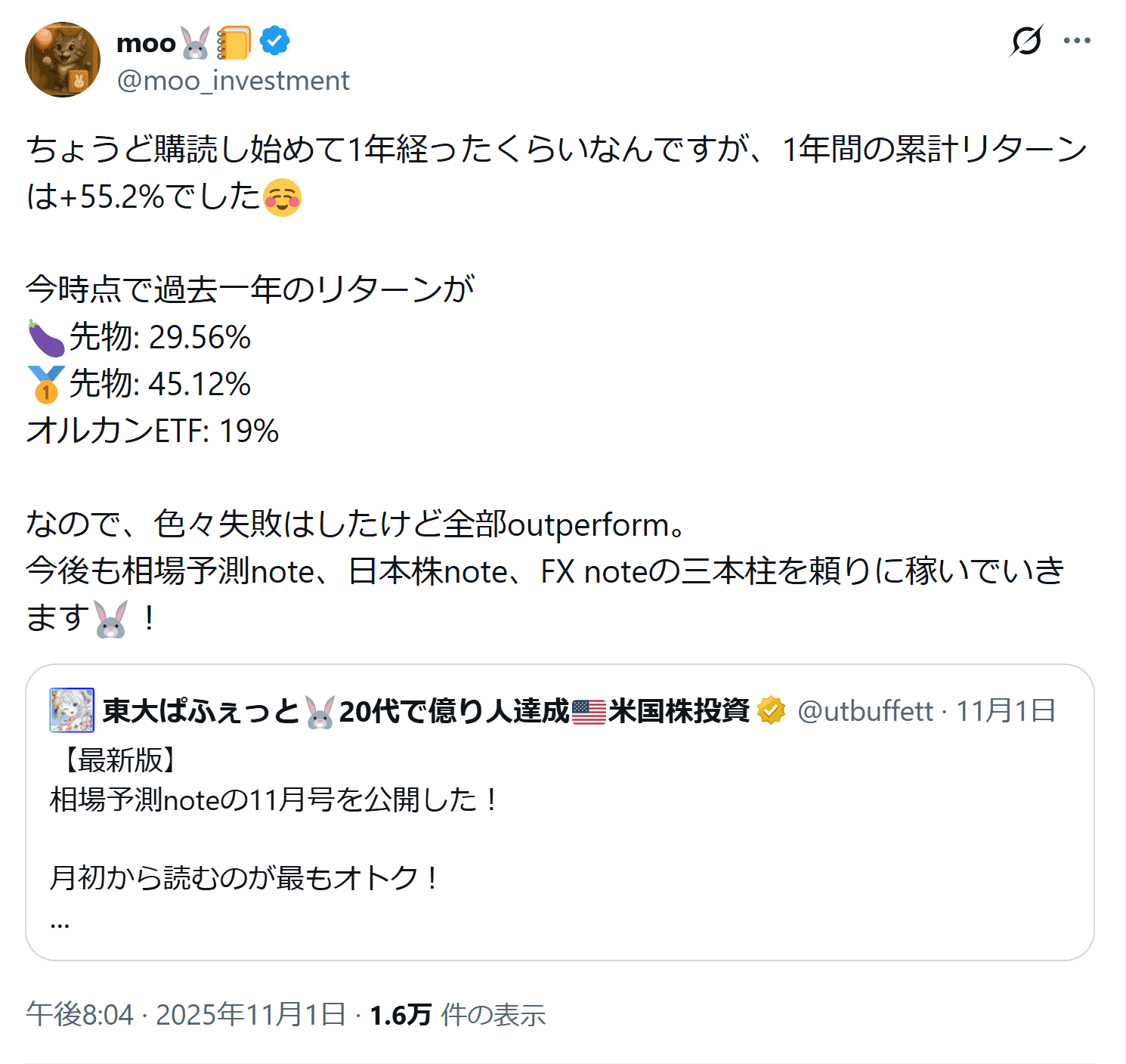Click the gold medal emoji before 45.12%
This screenshot has width=1126, height=1064.
pyautogui.click(x=46, y=384)
